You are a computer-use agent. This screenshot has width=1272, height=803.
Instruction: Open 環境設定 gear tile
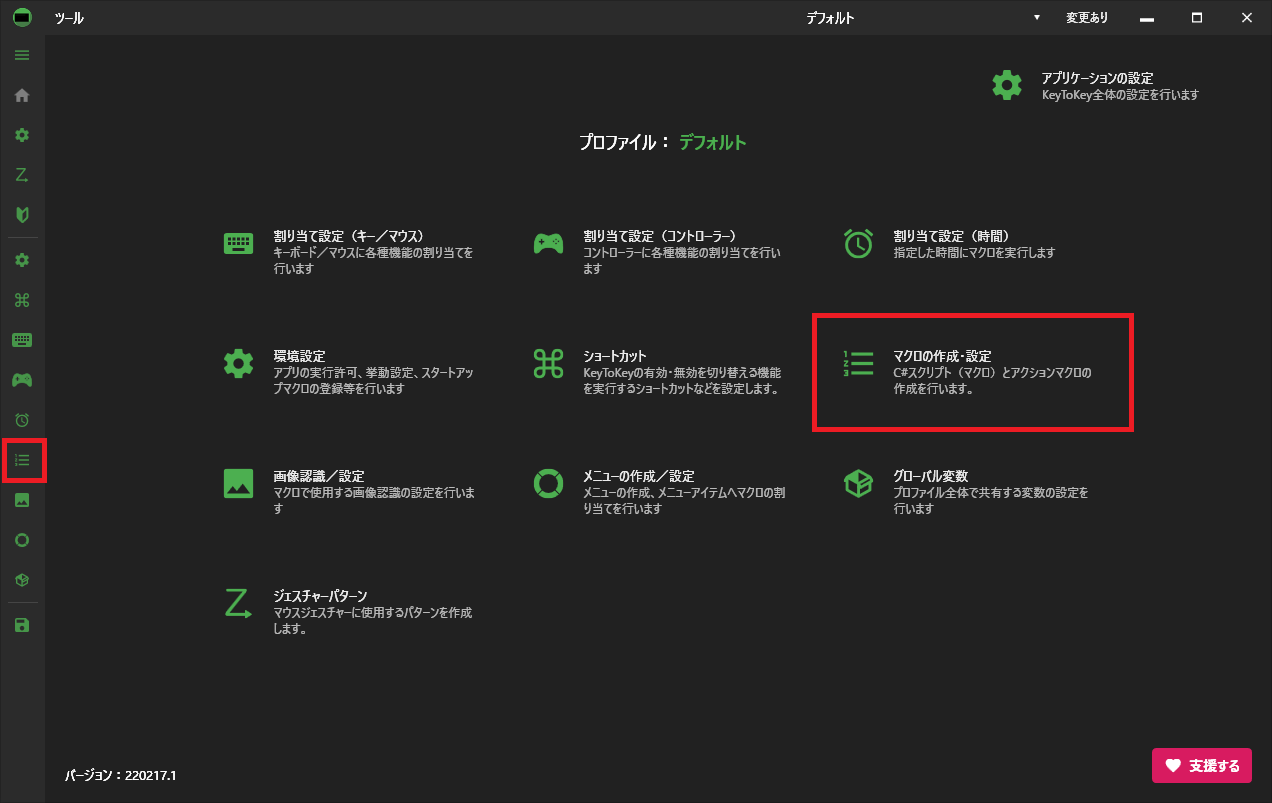tap(349, 372)
